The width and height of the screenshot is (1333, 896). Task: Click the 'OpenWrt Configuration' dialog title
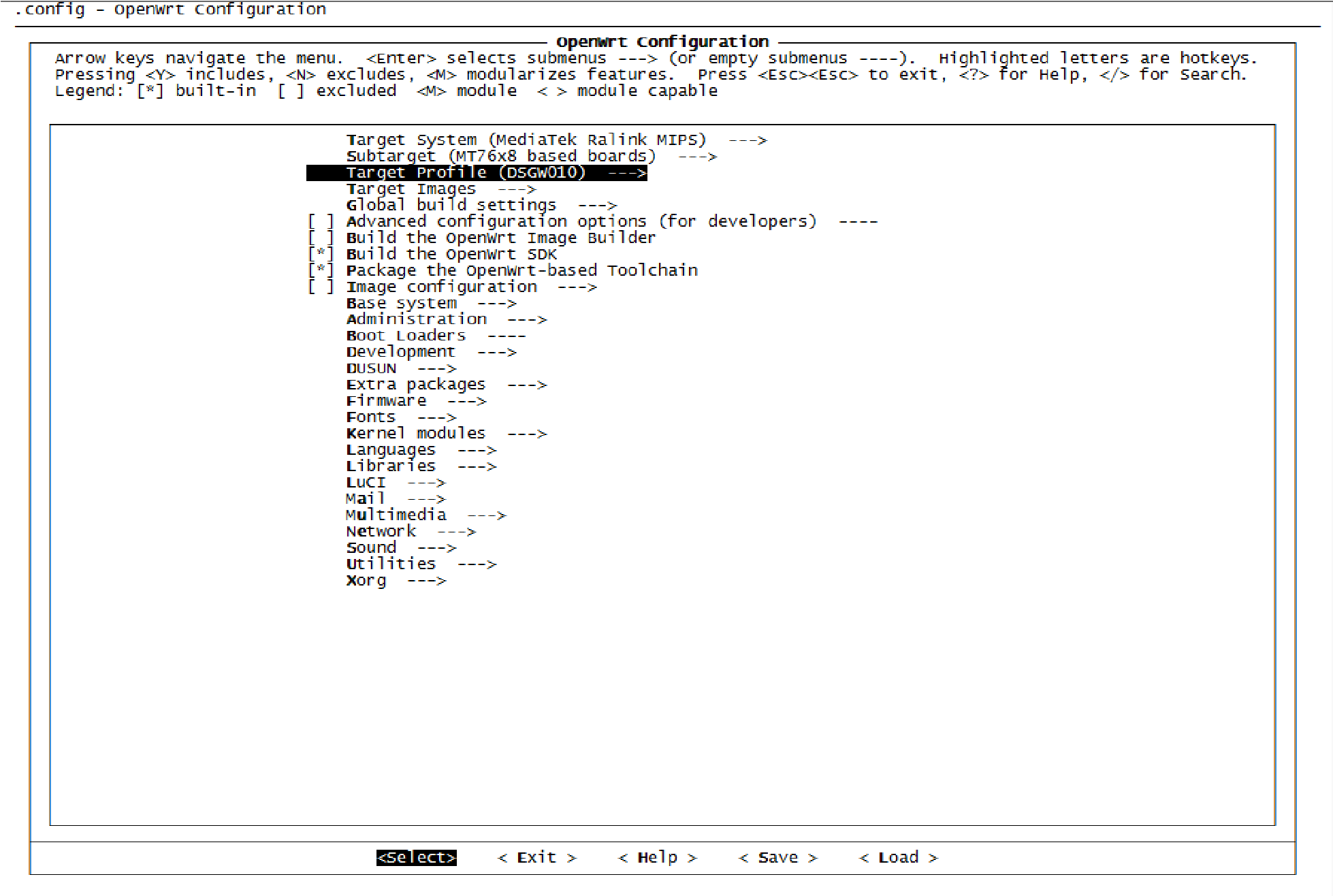pyautogui.click(x=662, y=42)
